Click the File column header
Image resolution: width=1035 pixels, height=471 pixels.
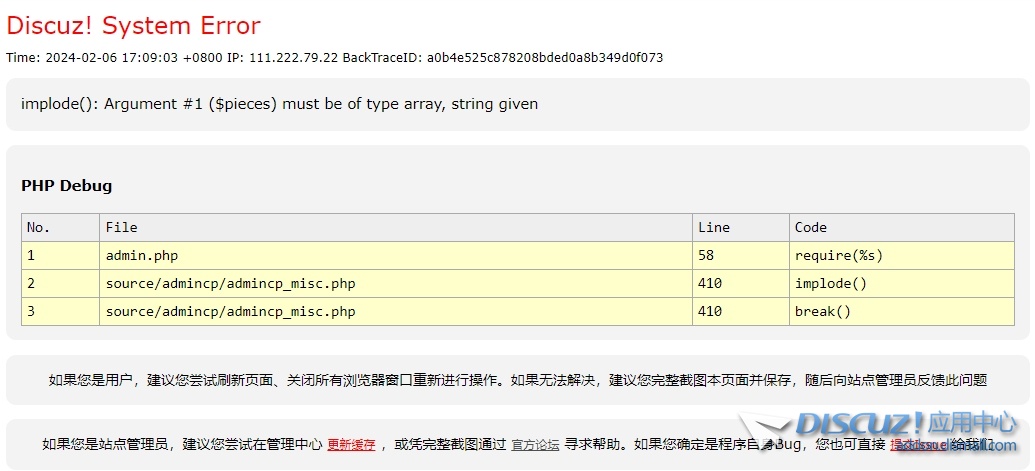tap(121, 227)
